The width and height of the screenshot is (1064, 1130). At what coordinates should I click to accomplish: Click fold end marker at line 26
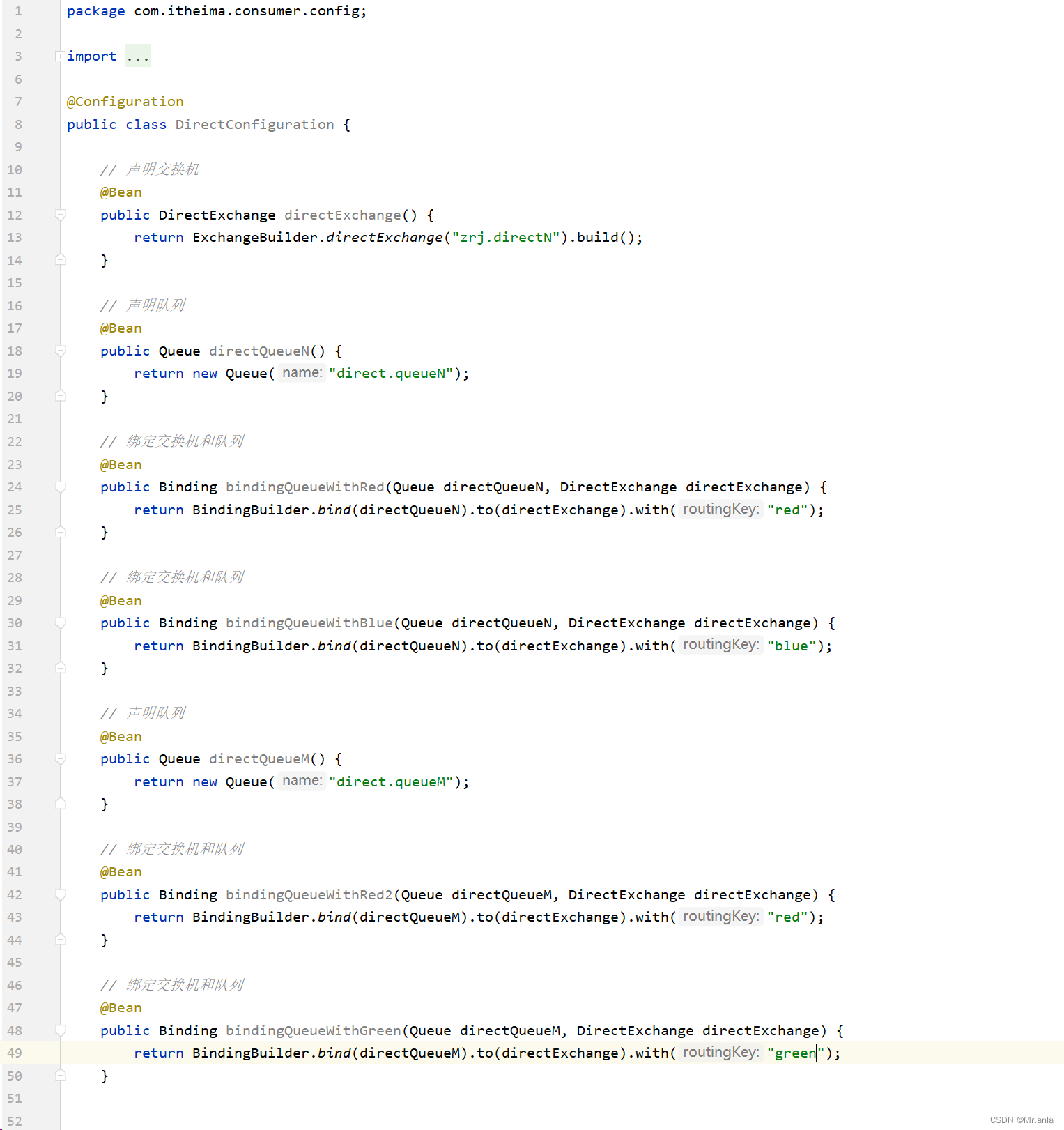point(61,532)
